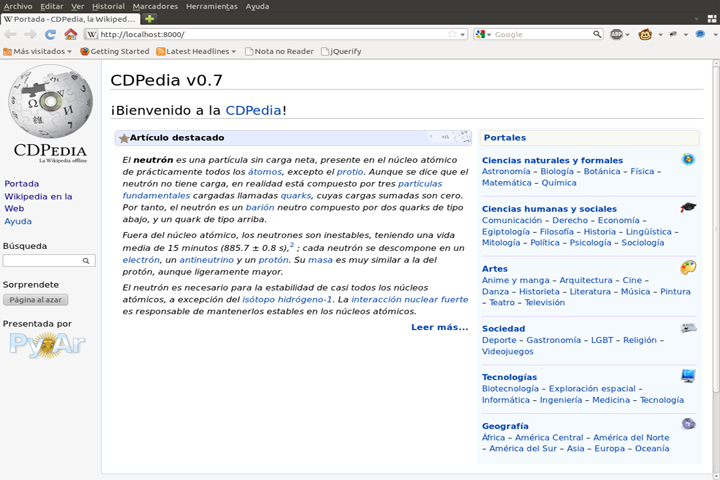
Task: Open the Editar menu
Action: (x=51, y=6)
